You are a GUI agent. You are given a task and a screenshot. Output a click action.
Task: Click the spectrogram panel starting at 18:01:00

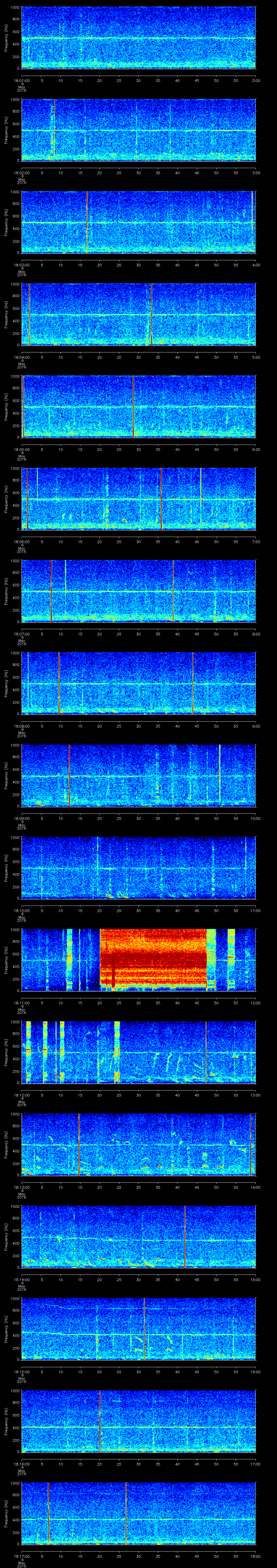pos(138,38)
